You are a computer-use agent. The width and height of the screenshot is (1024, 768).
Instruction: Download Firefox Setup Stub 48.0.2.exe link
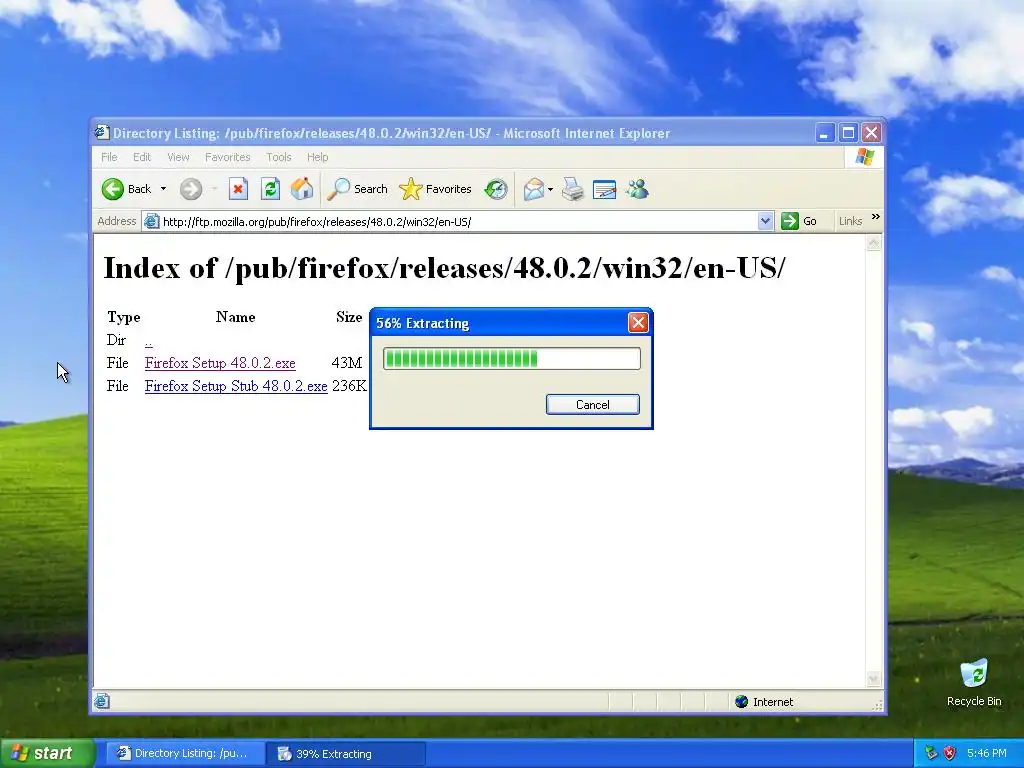pos(236,386)
